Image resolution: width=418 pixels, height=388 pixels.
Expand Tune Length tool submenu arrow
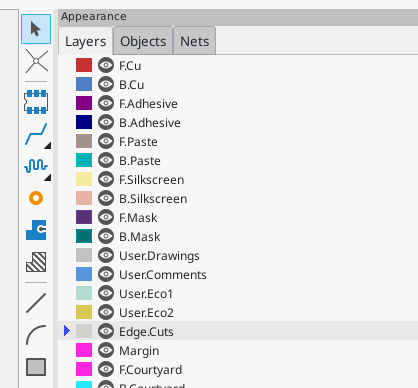(x=48, y=178)
